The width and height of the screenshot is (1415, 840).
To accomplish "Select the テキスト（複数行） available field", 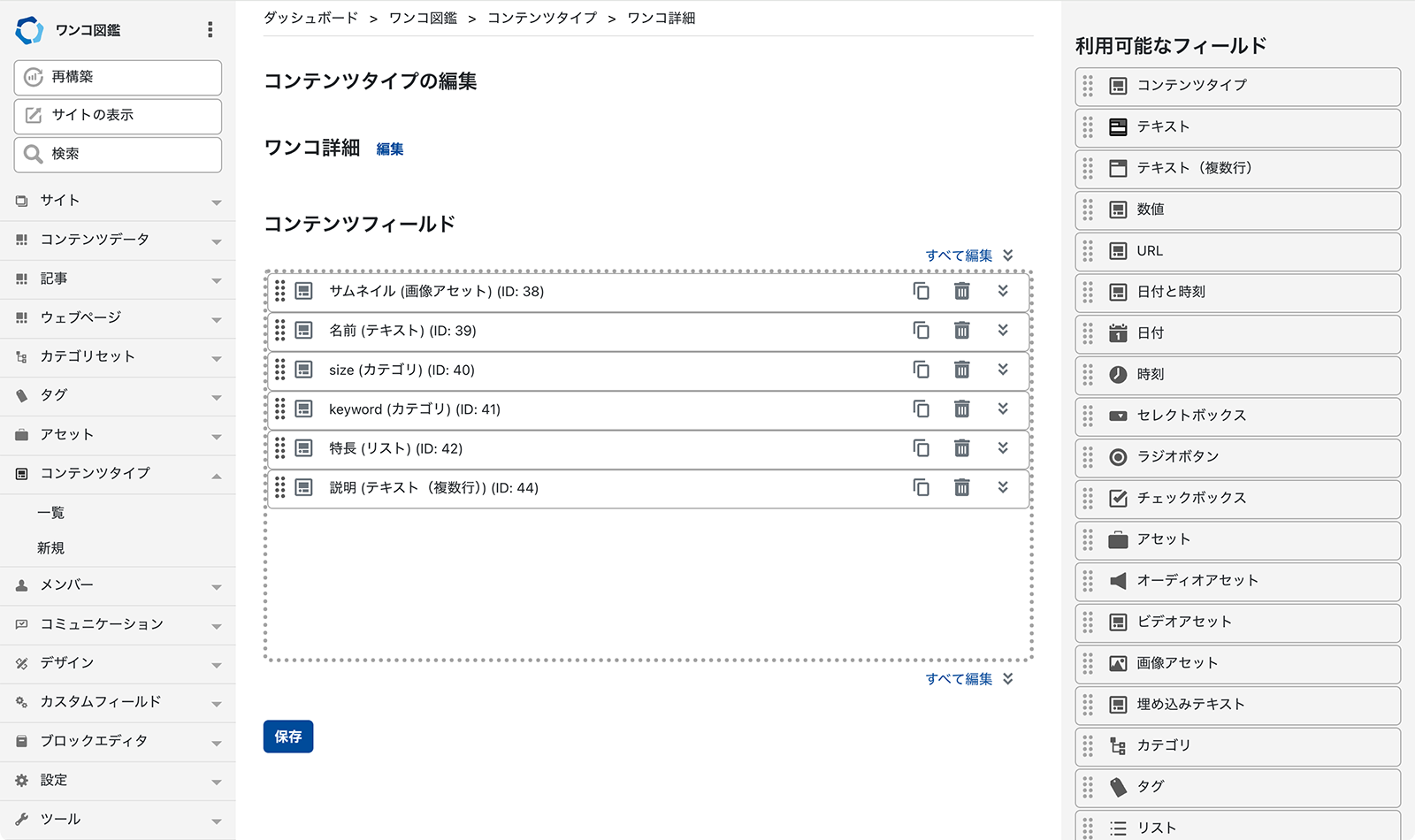I will pyautogui.click(x=1238, y=169).
